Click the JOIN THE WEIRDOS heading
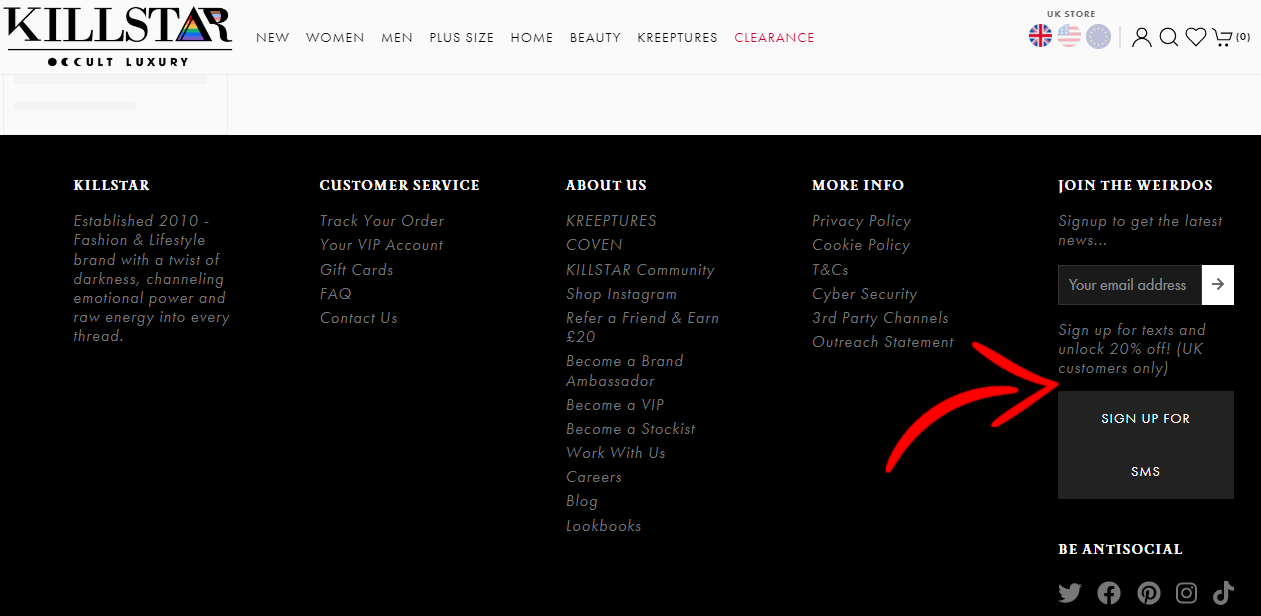 click(1135, 185)
